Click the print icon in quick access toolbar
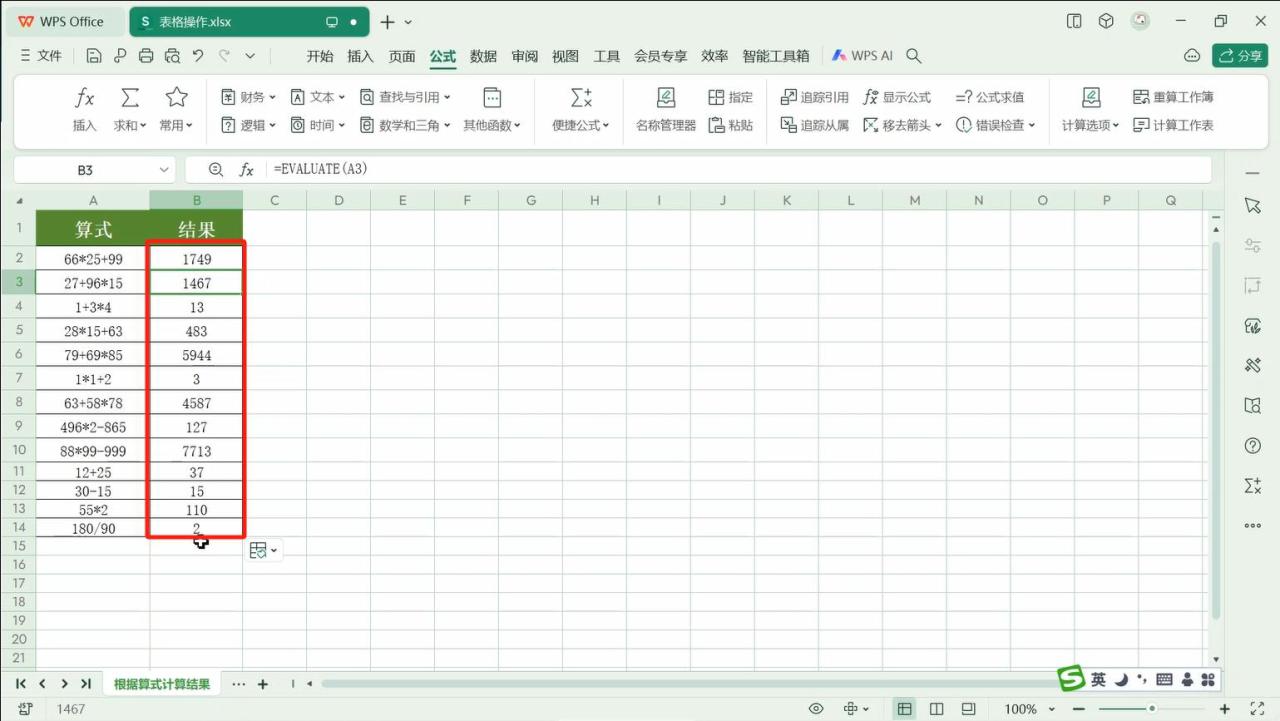The image size is (1280, 721). click(146, 56)
